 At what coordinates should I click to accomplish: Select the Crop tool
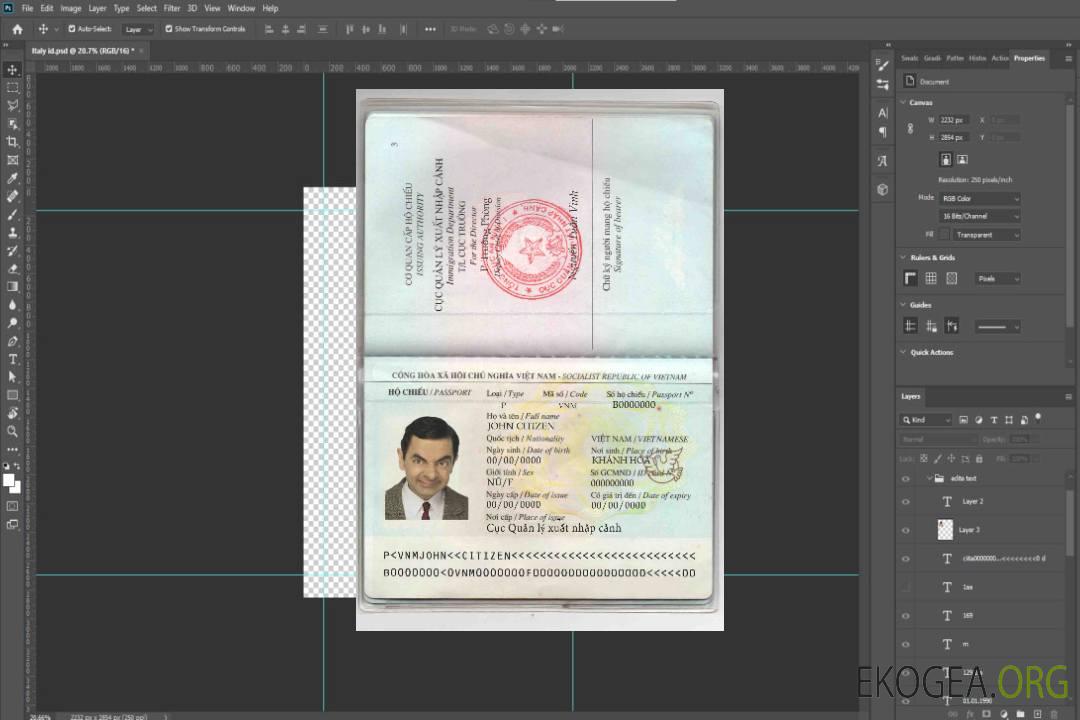12,142
